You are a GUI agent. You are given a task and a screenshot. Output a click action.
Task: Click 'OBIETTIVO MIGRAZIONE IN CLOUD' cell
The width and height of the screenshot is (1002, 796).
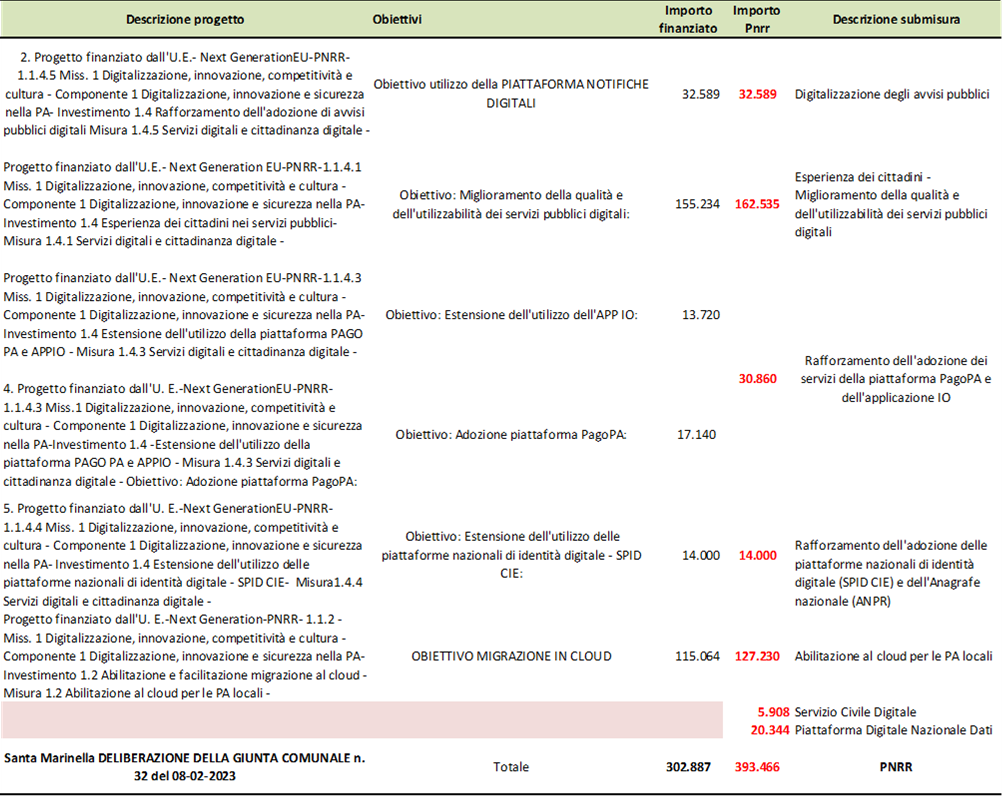pos(511,657)
